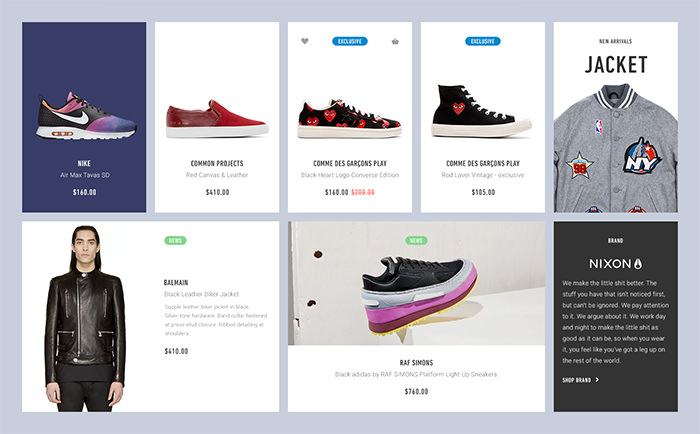Select the Raf Simons platform sneaker photo

416,283
